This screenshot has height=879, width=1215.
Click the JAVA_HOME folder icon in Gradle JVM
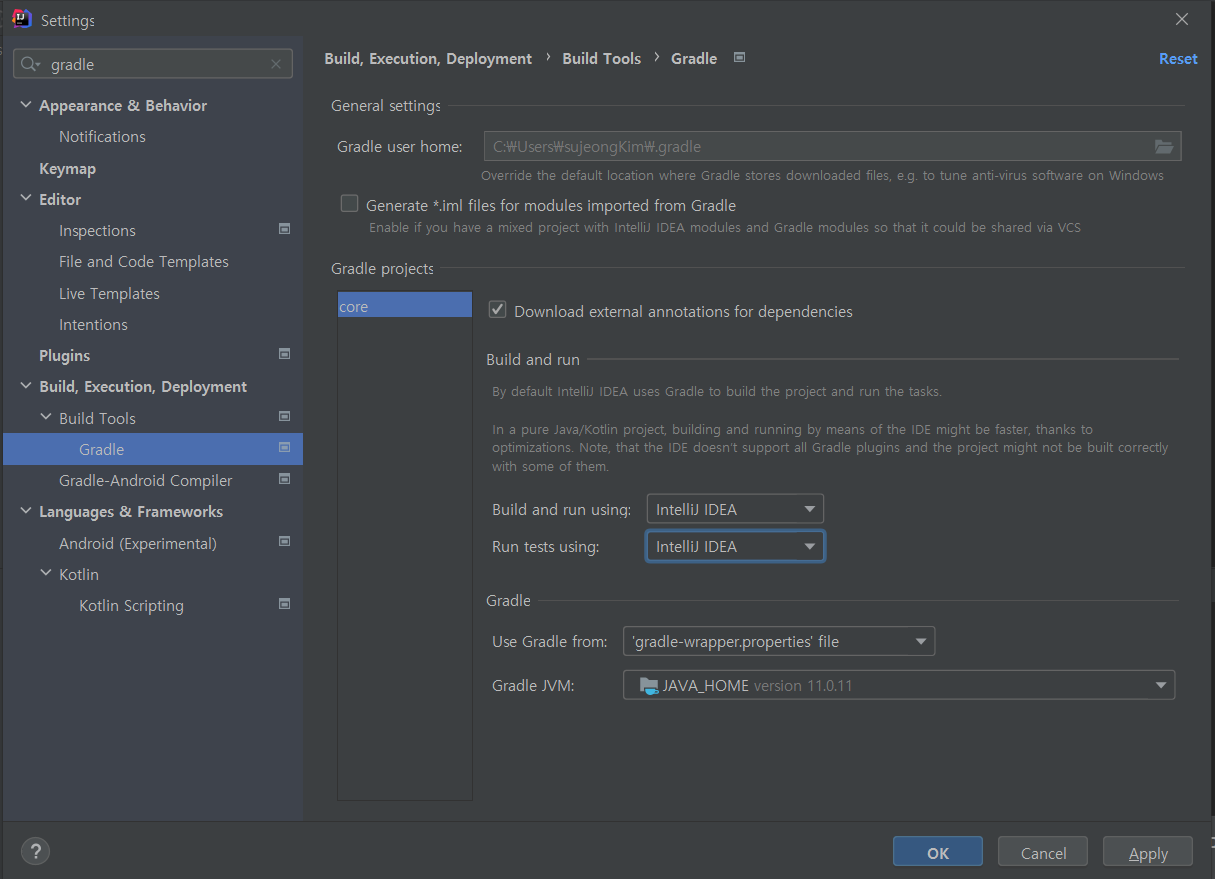point(648,685)
